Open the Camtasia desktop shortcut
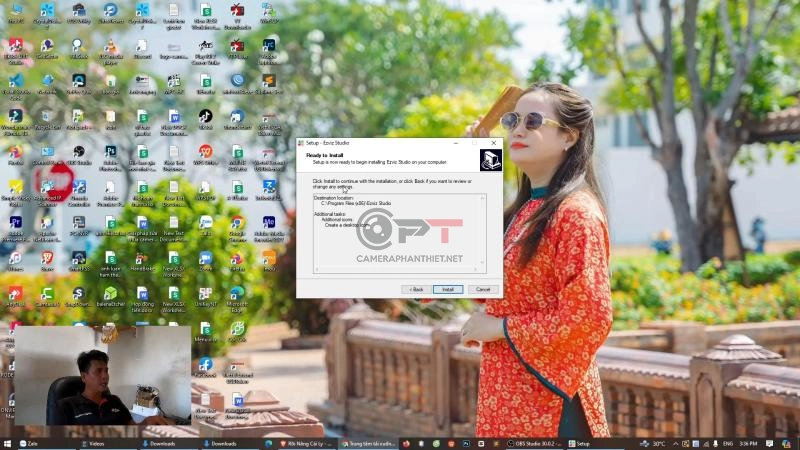Image resolution: width=800 pixels, height=450 pixels. 47,297
